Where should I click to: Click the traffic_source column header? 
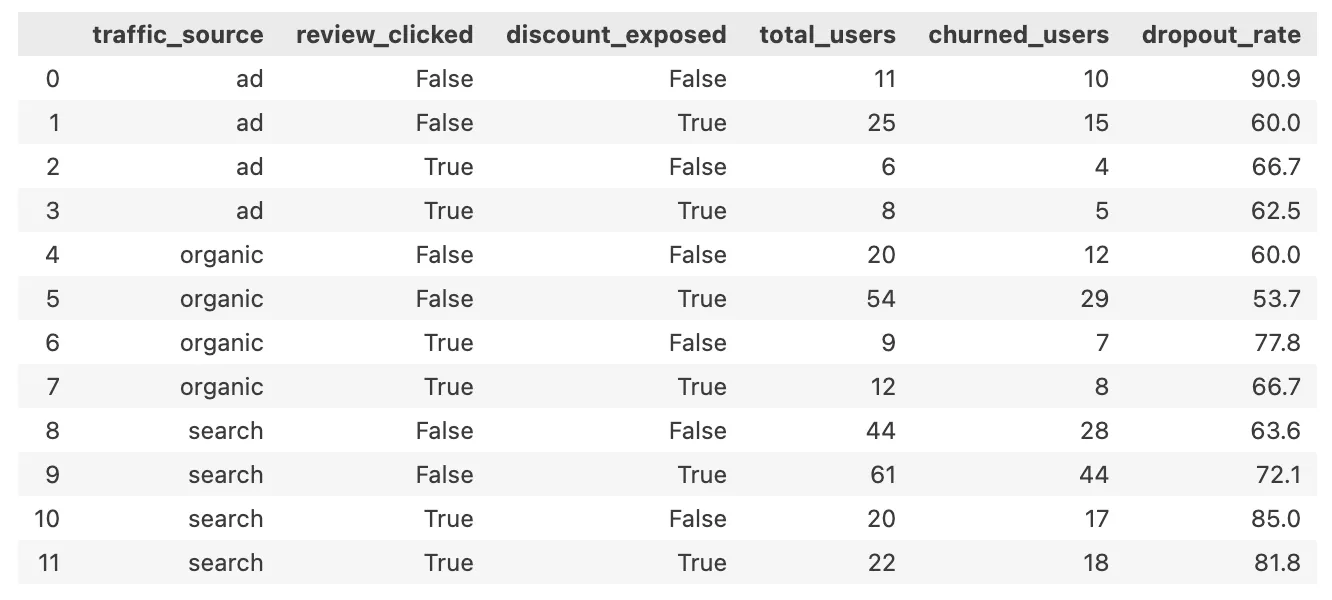(x=177, y=35)
